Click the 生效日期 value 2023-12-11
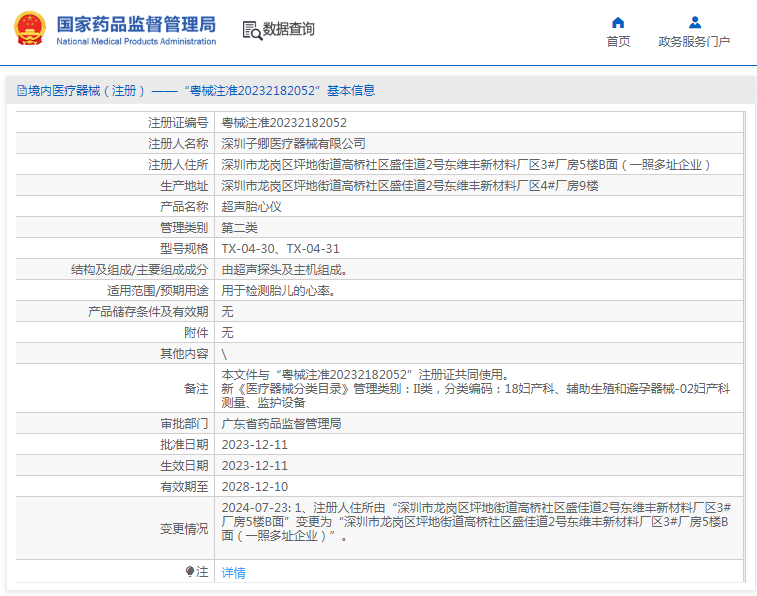 [x=254, y=466]
